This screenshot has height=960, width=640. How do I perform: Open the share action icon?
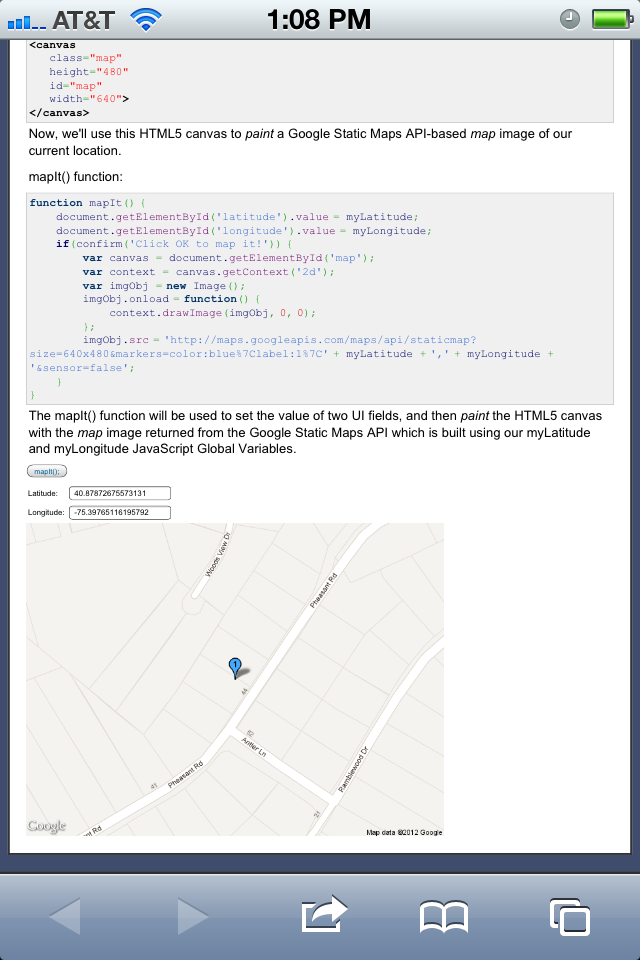coord(324,914)
